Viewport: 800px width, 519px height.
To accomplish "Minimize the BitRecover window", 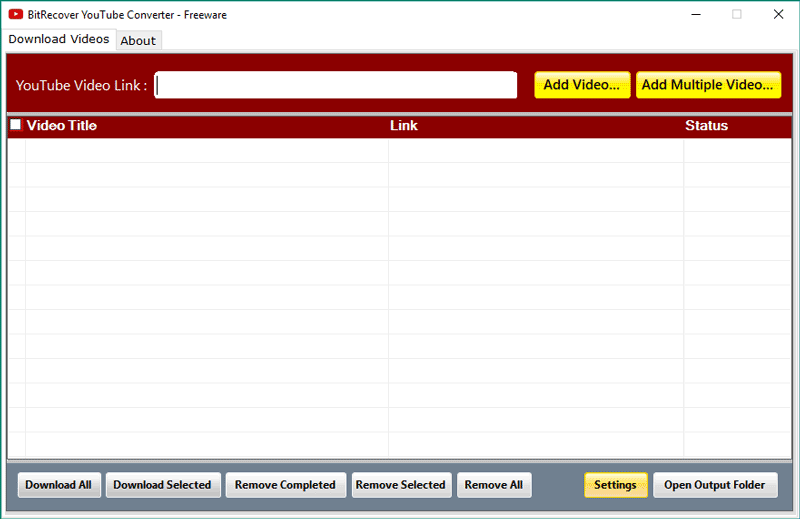I will pyautogui.click(x=696, y=14).
